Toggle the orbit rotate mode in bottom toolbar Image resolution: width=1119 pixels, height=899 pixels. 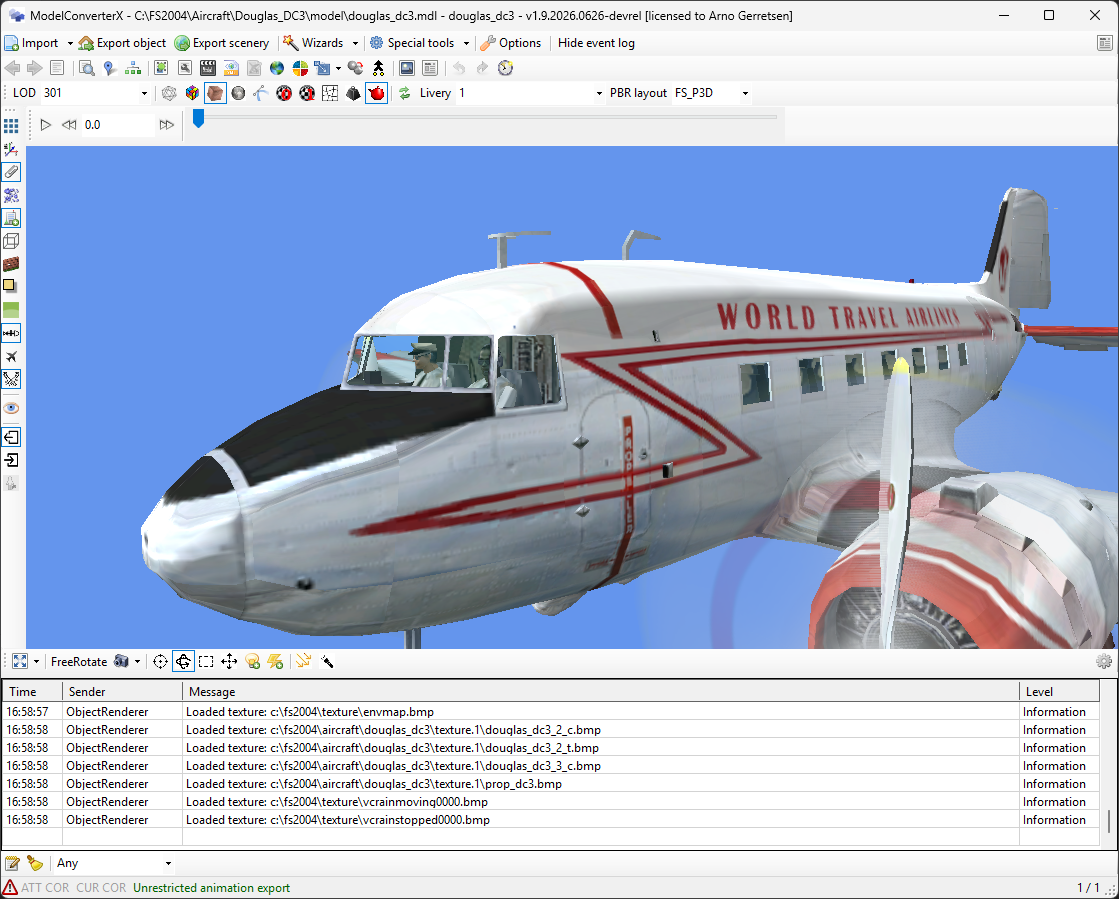tap(183, 661)
